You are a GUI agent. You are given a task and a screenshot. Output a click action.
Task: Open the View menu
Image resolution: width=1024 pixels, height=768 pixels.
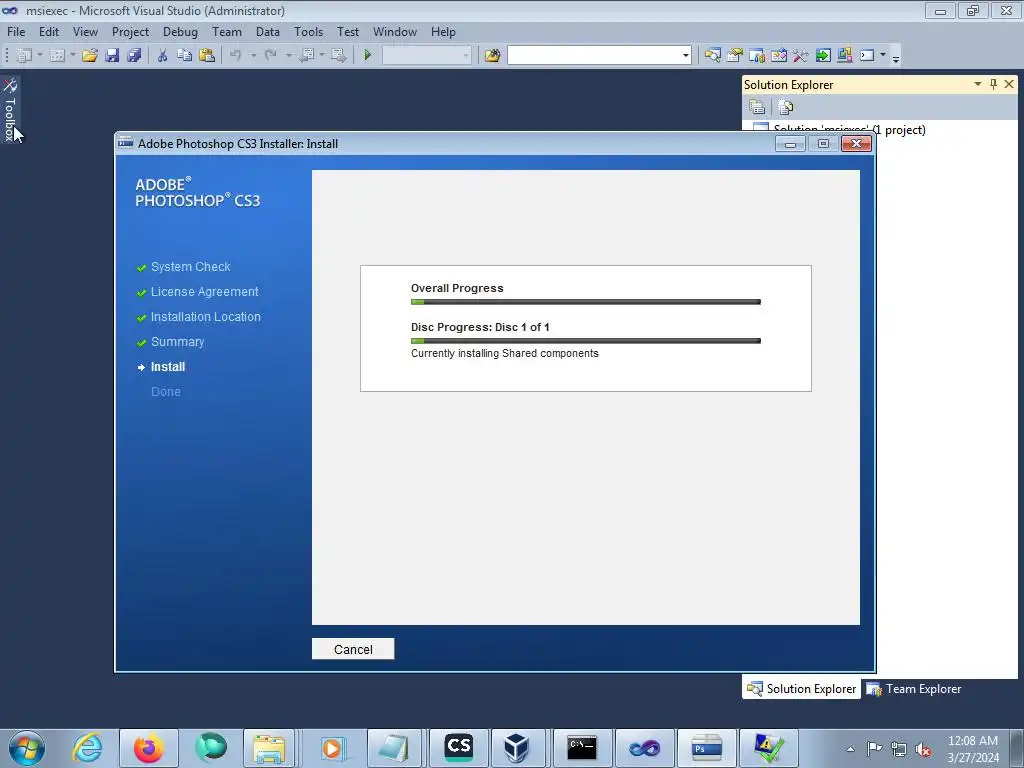pos(85,31)
